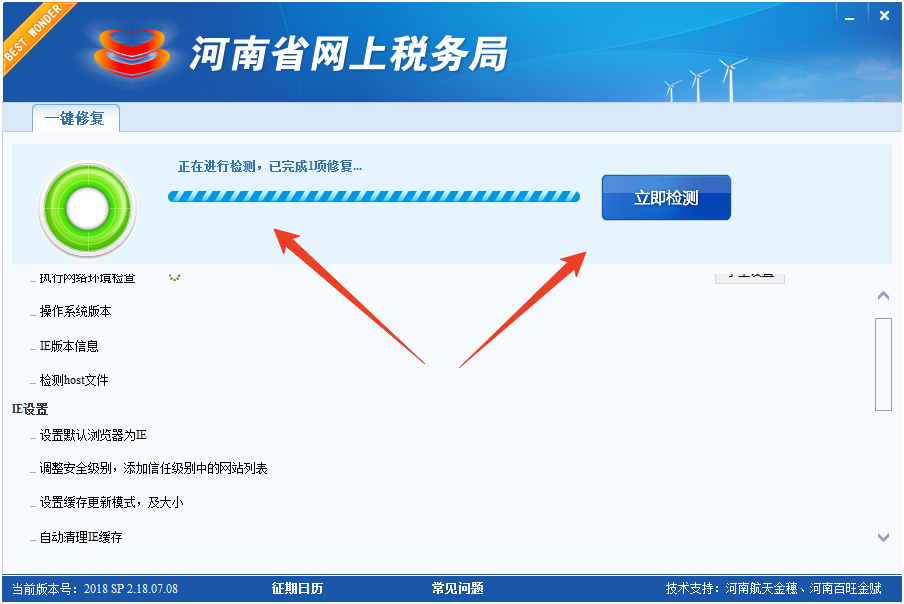Select the 自动清理IE缓存 item
The height and width of the screenshot is (604, 904).
[x=81, y=537]
